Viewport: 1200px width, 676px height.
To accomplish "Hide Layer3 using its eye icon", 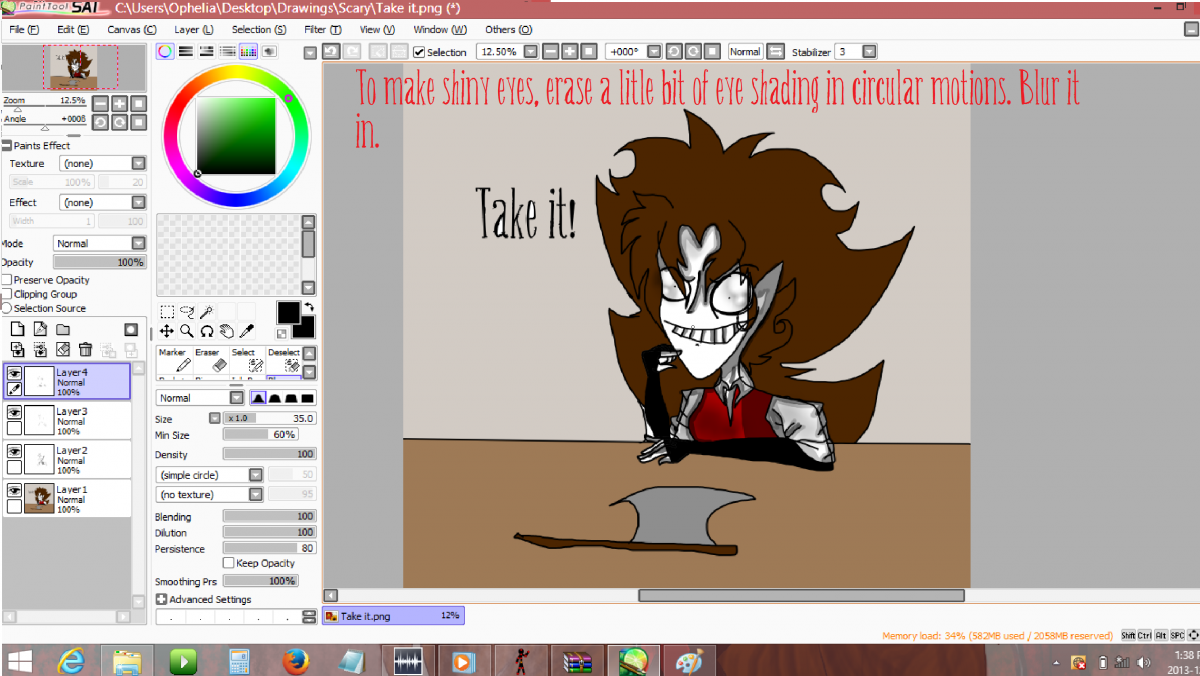I will click(x=15, y=412).
